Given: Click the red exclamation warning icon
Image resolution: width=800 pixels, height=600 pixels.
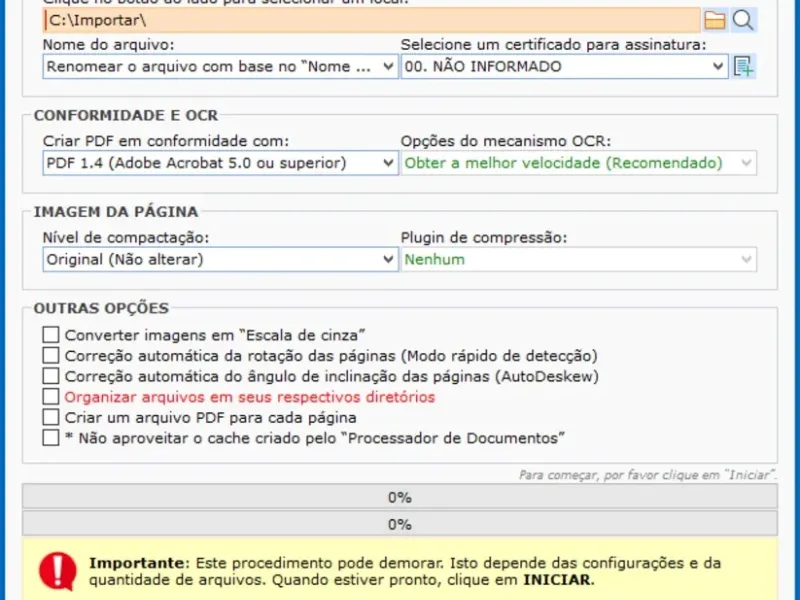Looking at the screenshot, I should pyautogui.click(x=58, y=571).
